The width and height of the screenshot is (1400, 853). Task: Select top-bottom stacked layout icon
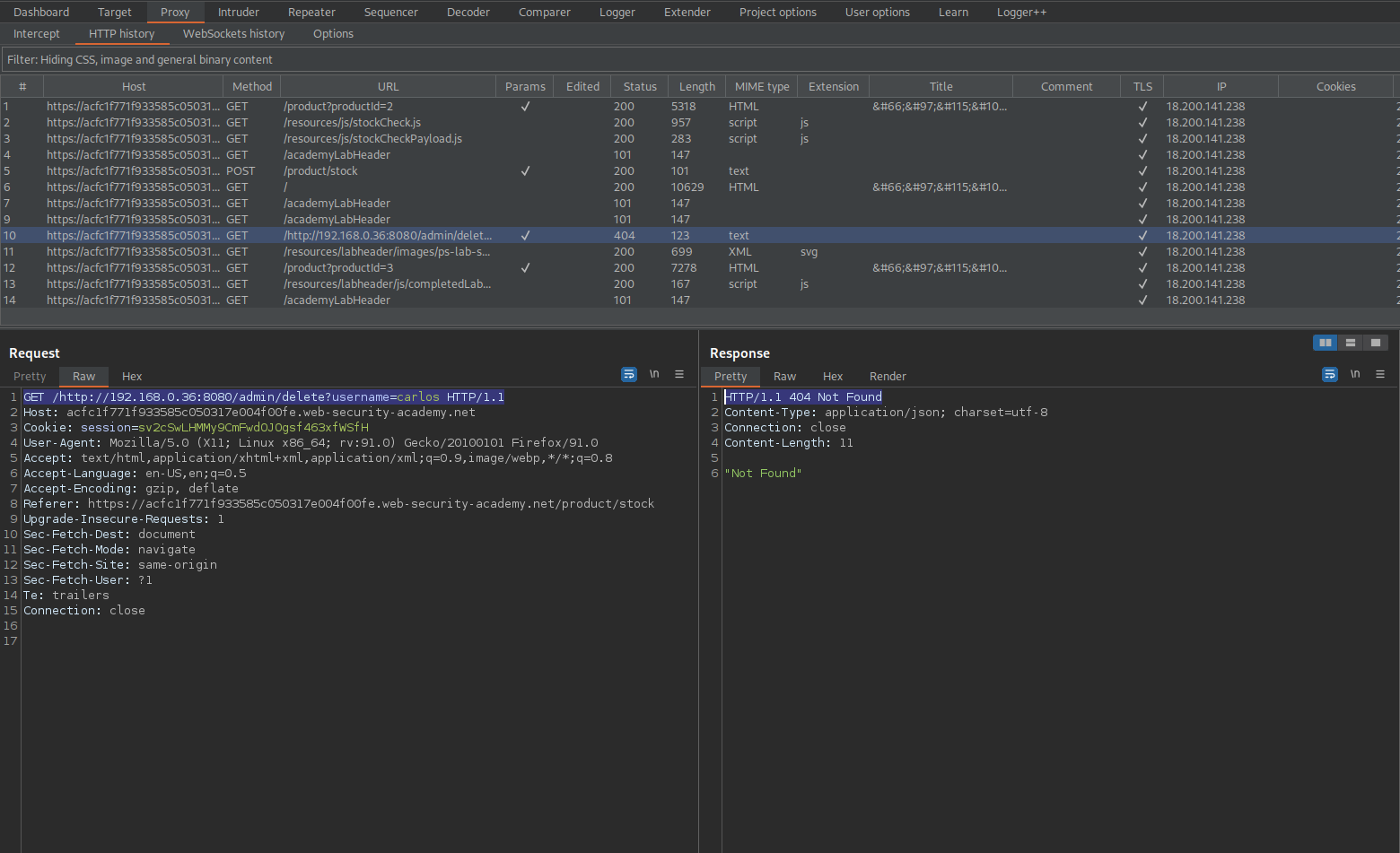[x=1351, y=343]
